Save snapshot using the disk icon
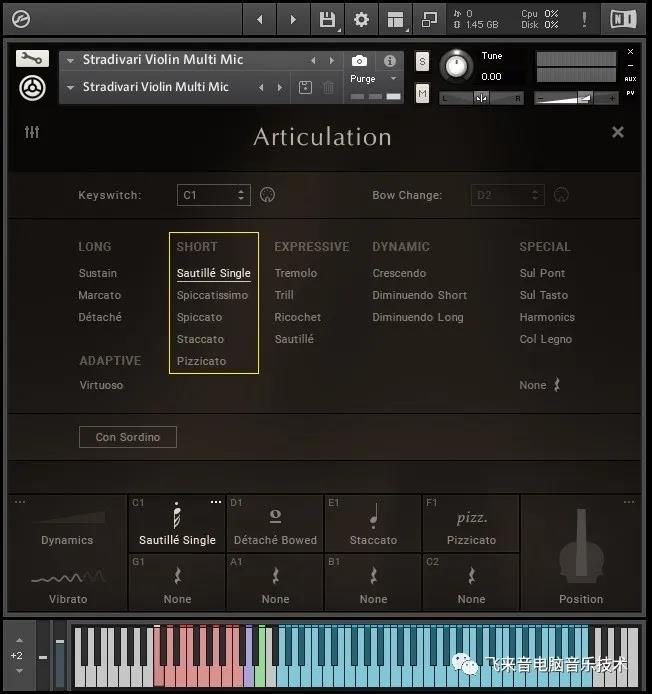 point(305,87)
